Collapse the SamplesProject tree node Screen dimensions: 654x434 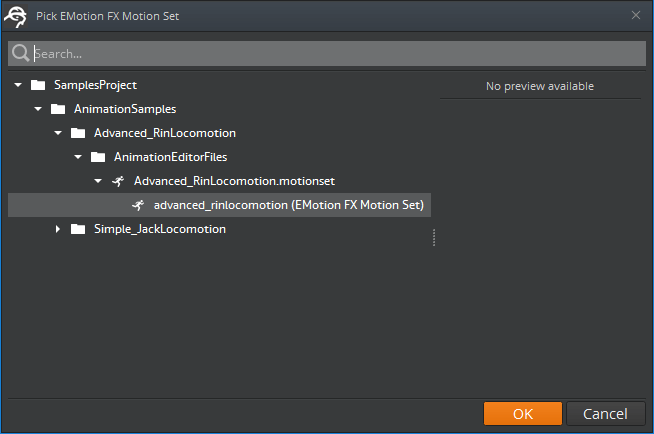18,85
